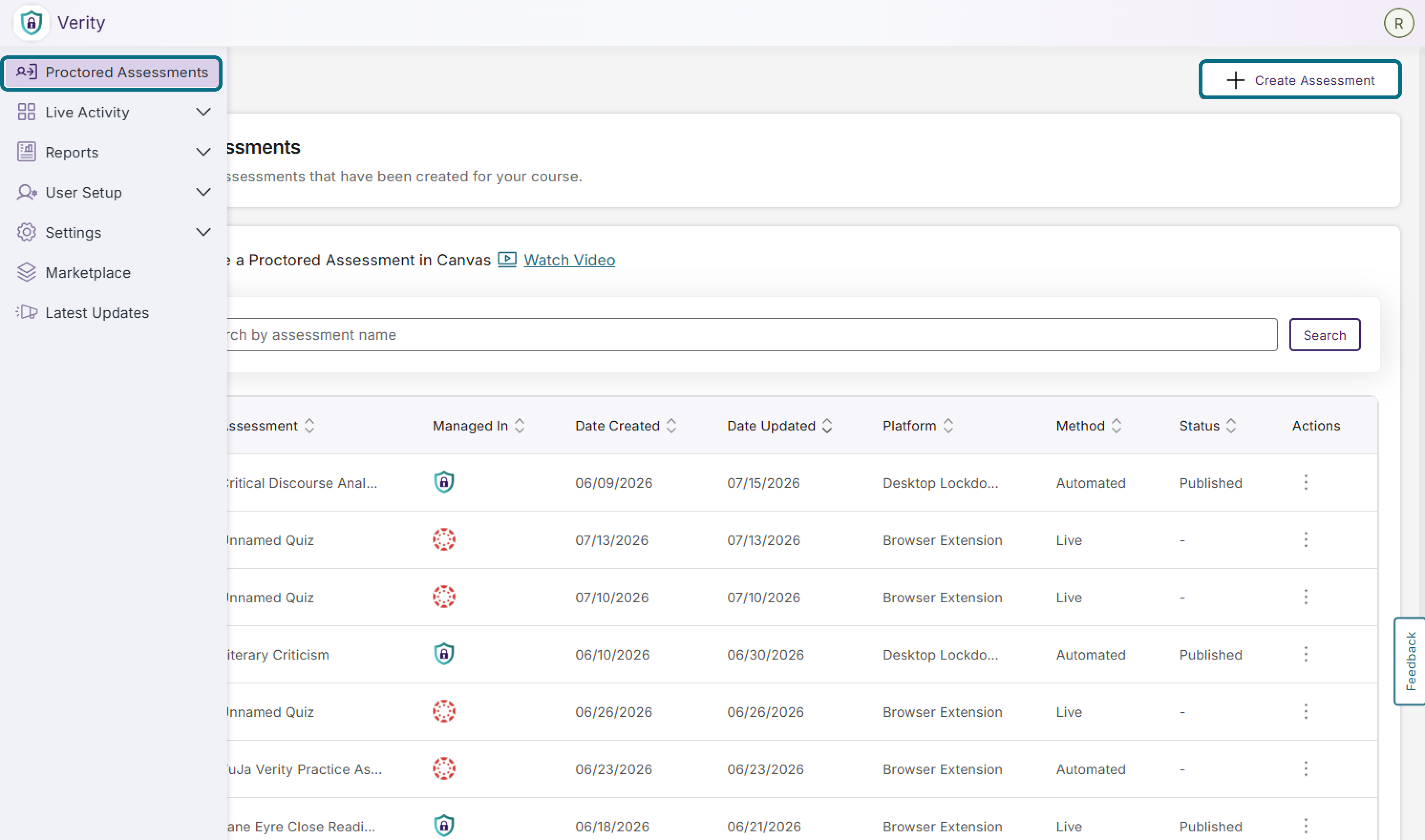Open the Marketplace page
Viewport: 1425px width, 840px height.
[88, 272]
